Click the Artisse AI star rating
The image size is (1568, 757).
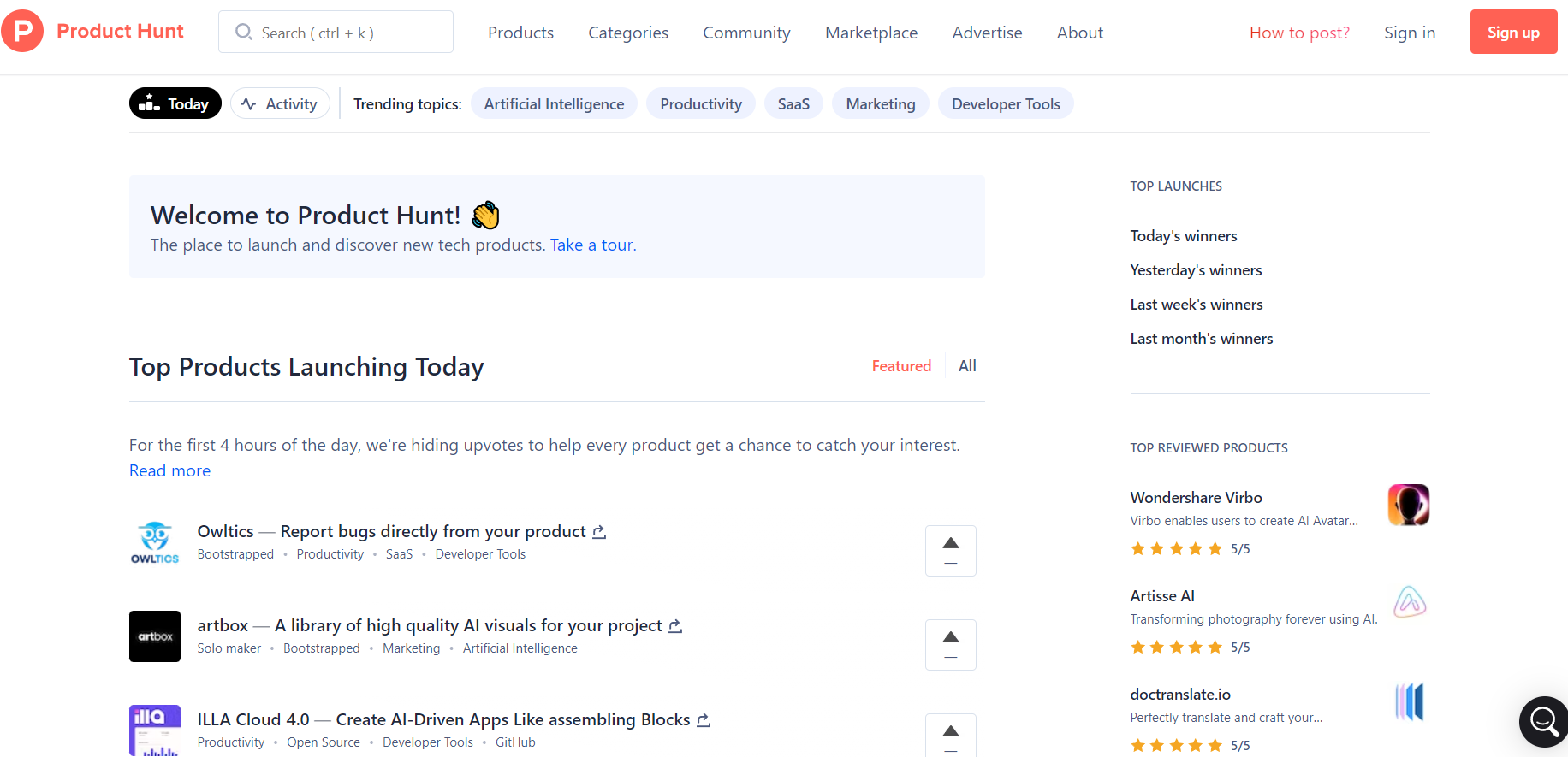1177,648
